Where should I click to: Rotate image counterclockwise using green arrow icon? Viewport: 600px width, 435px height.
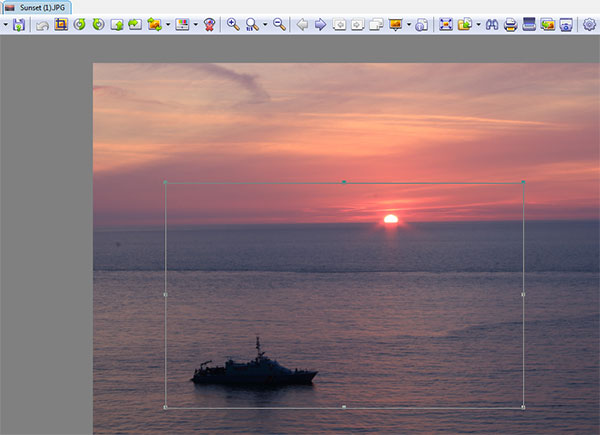tap(79, 24)
